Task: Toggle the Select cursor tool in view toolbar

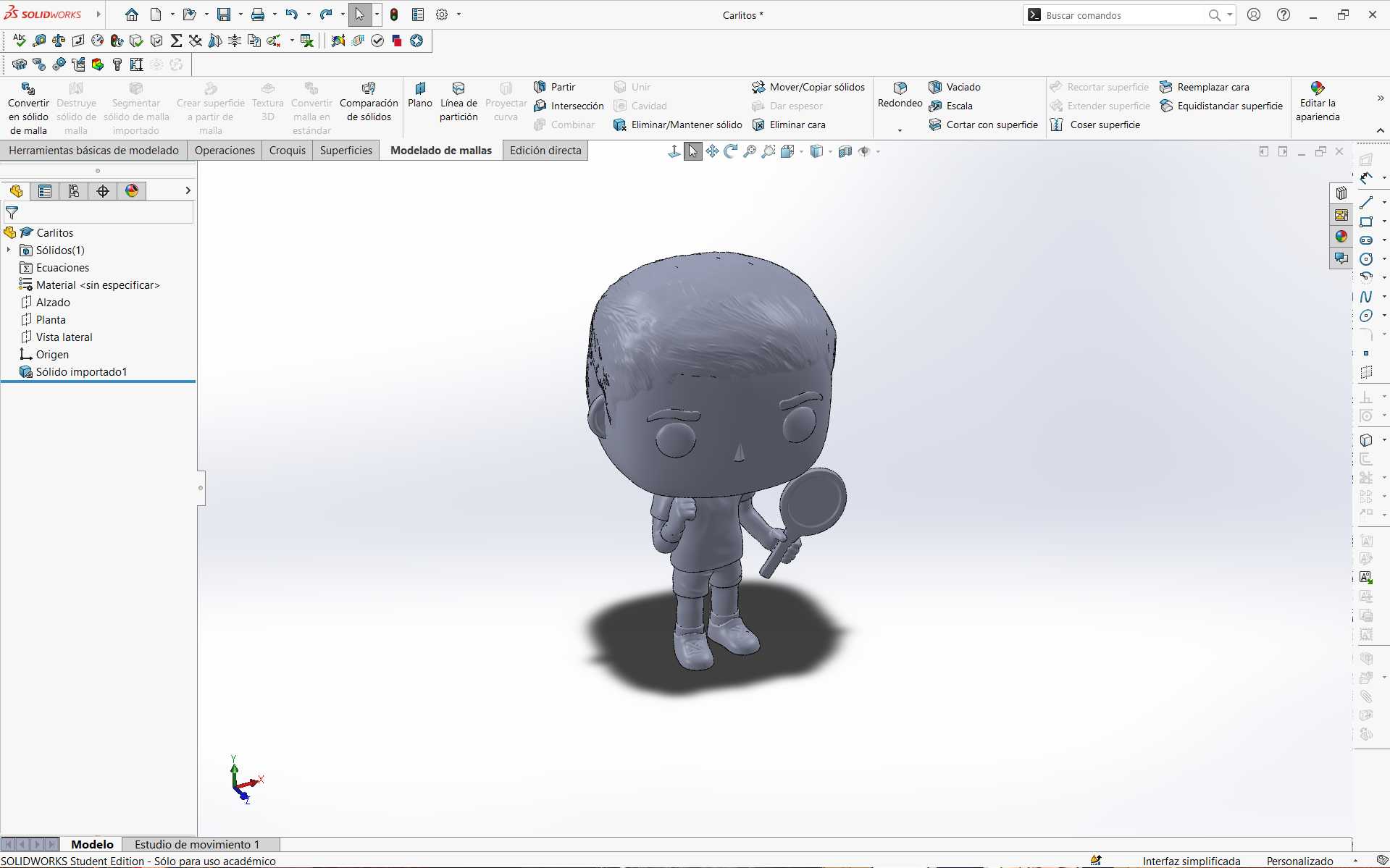Action: coord(693,151)
